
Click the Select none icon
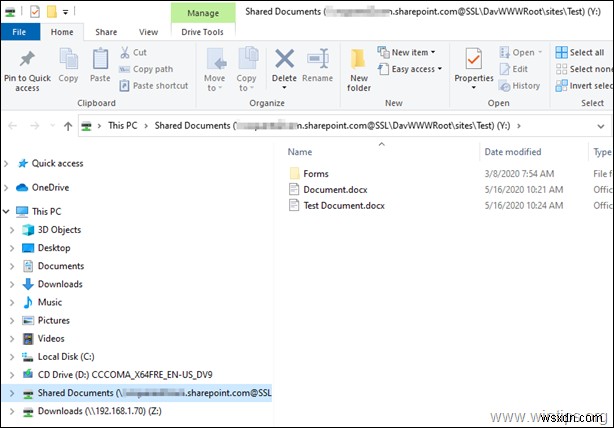(x=561, y=69)
